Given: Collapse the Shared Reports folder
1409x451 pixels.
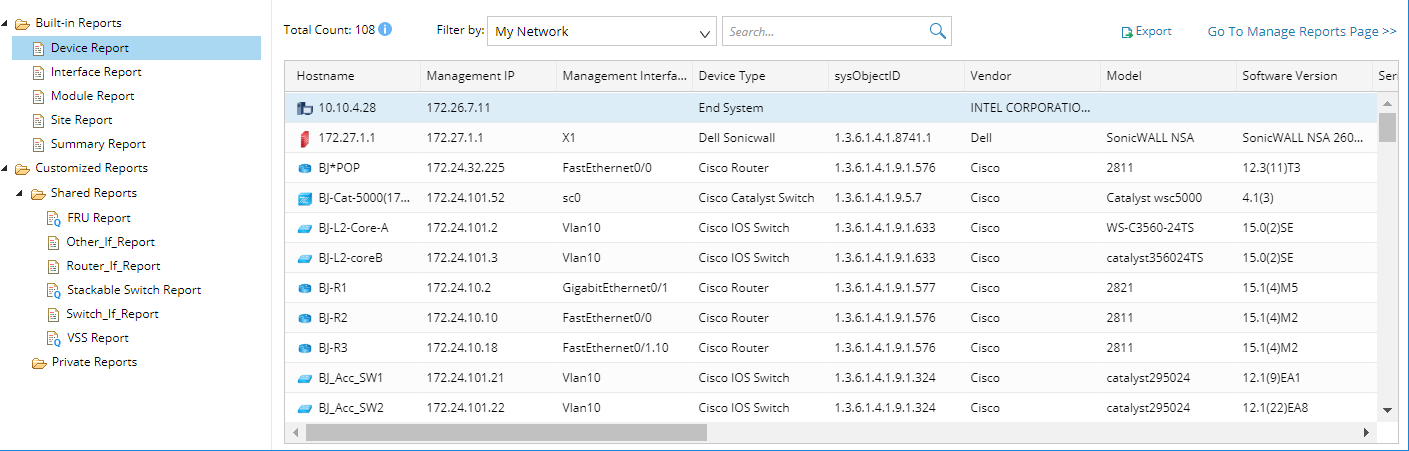Looking at the screenshot, I should pyautogui.click(x=23, y=193).
